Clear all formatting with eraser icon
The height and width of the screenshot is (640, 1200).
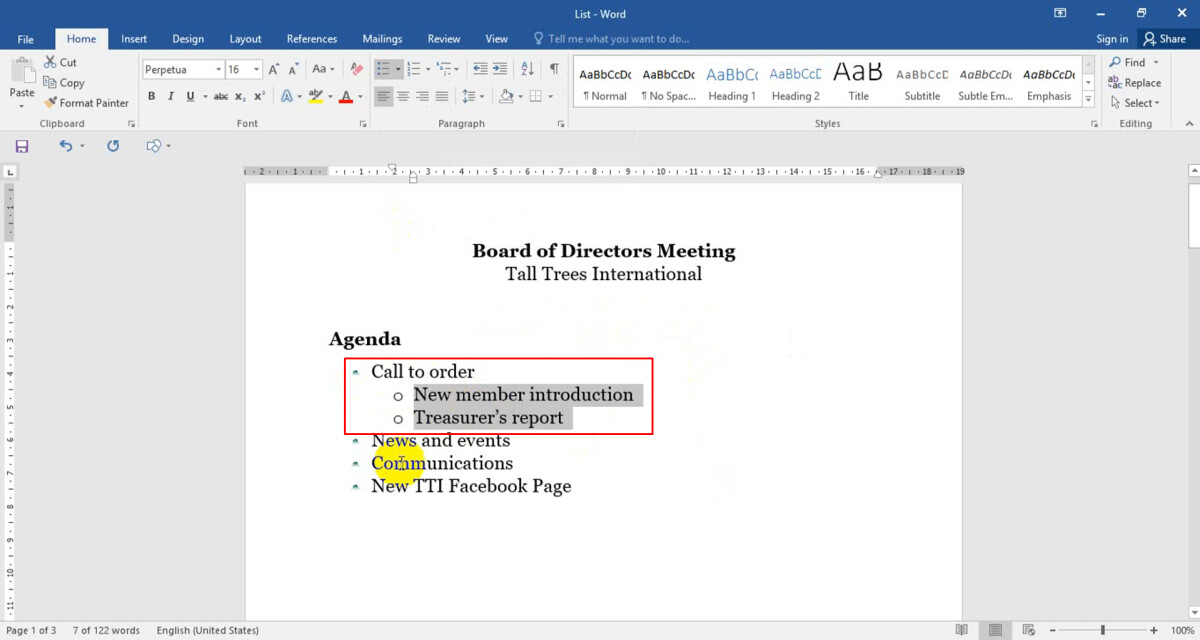click(356, 69)
